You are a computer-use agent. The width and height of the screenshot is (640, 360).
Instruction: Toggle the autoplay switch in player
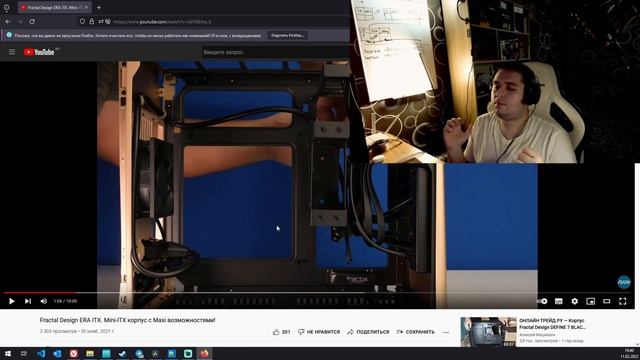[542, 301]
